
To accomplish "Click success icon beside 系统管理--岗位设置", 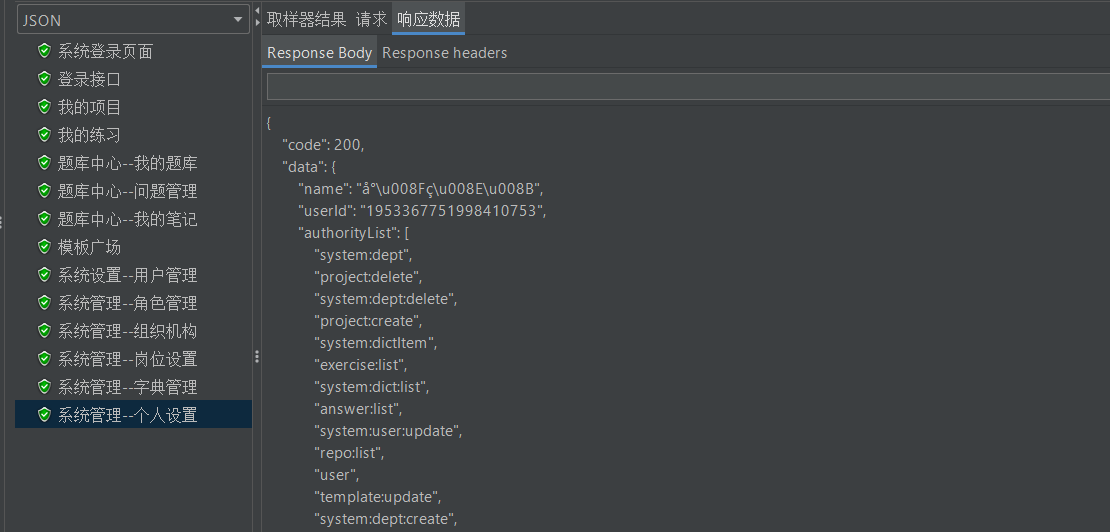I will [x=45, y=359].
